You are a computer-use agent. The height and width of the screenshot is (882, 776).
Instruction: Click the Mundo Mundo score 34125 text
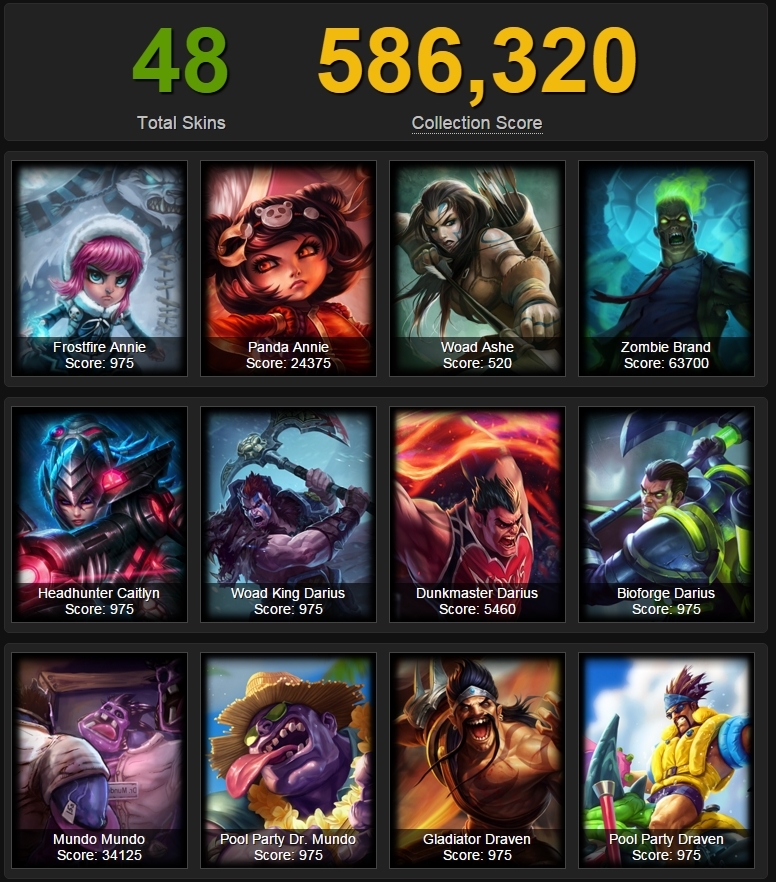pos(99,855)
